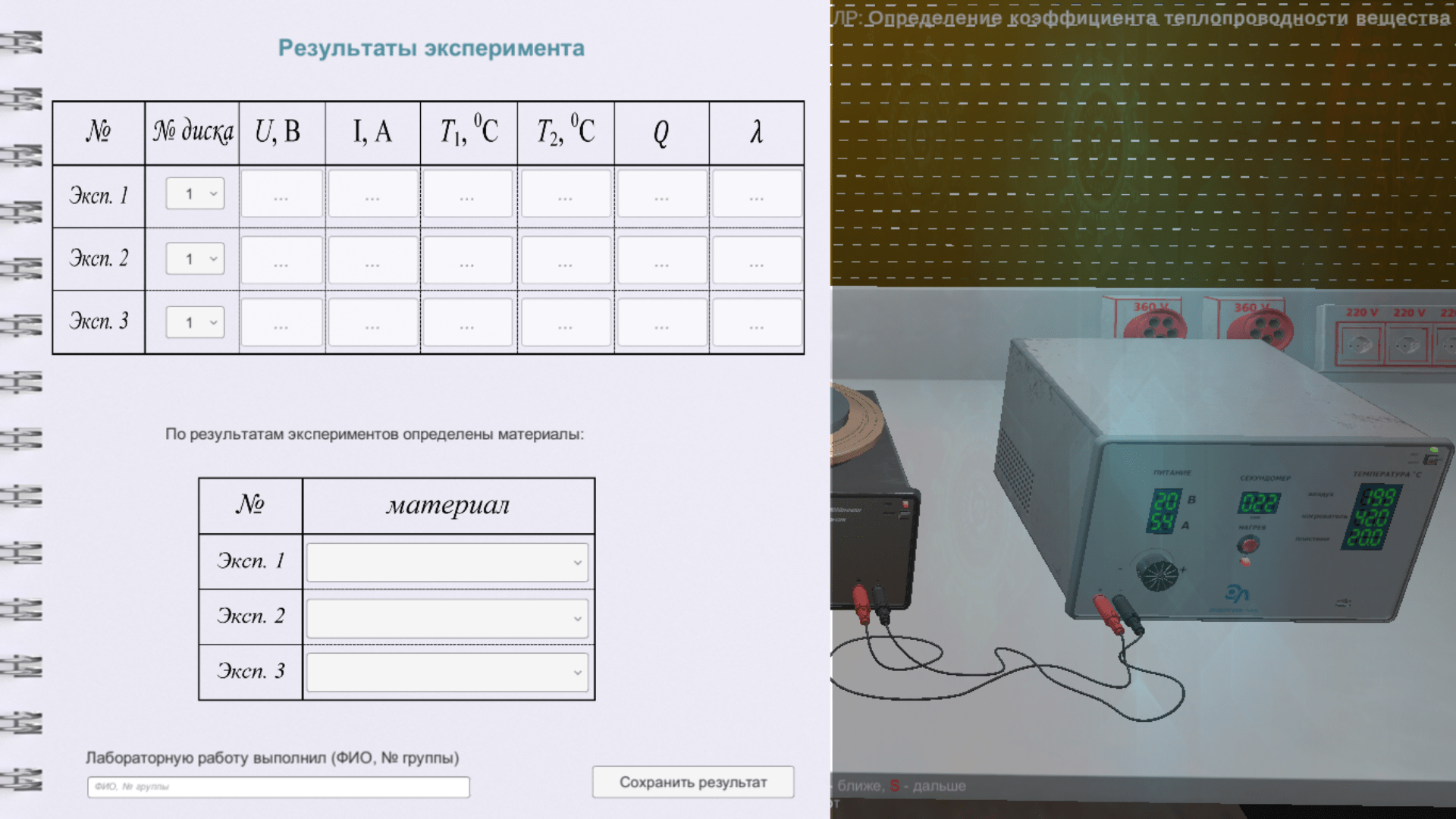This screenshot has width=1456, height=819.
Task: Open the disk number dropdown for Эксп. 1
Action: 194,193
